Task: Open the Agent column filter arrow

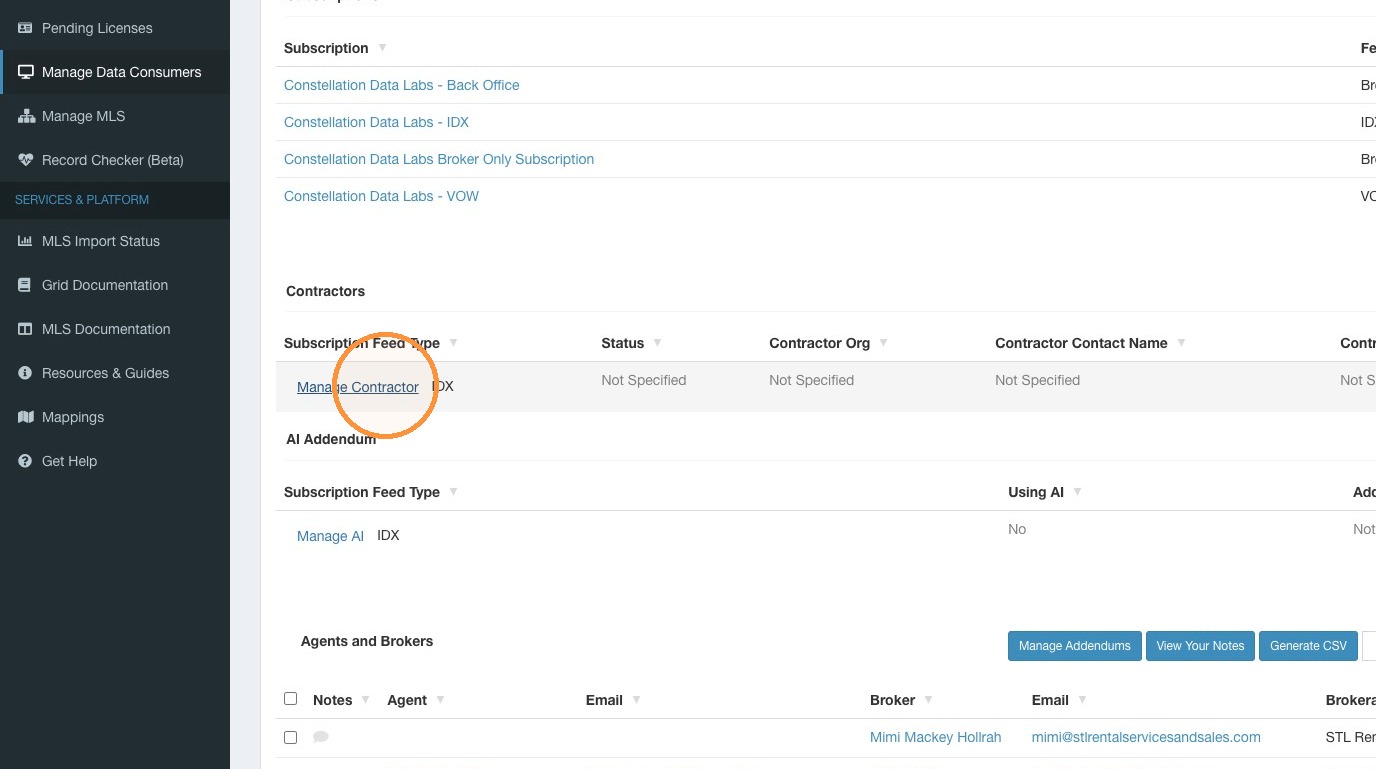Action: click(x=440, y=700)
